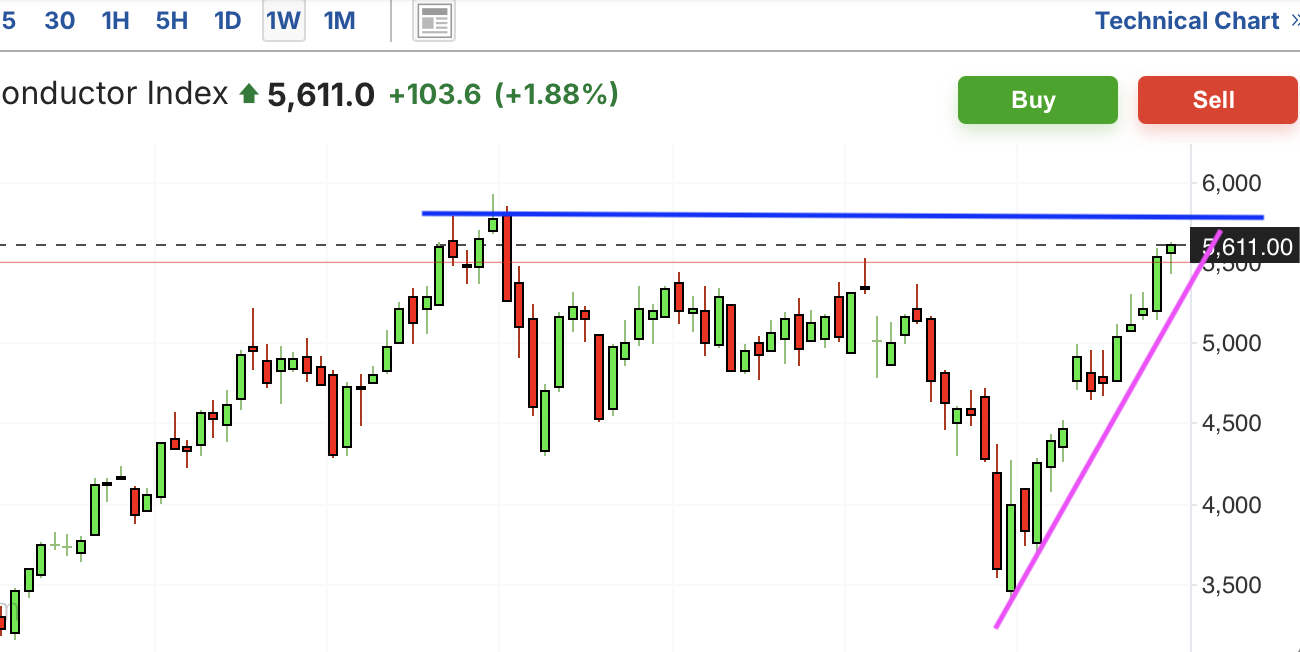Viewport: 1300px width, 652px height.
Task: Click the 3,500 axis label
Action: pyautogui.click(x=1233, y=584)
